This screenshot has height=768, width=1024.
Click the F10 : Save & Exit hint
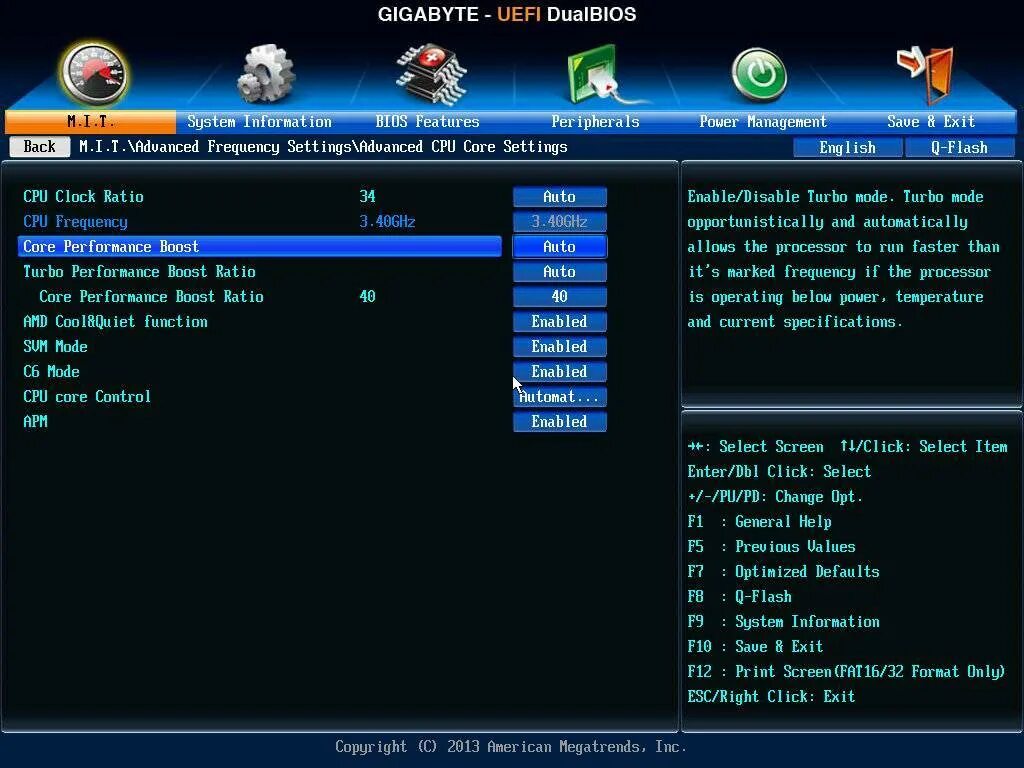pos(755,647)
